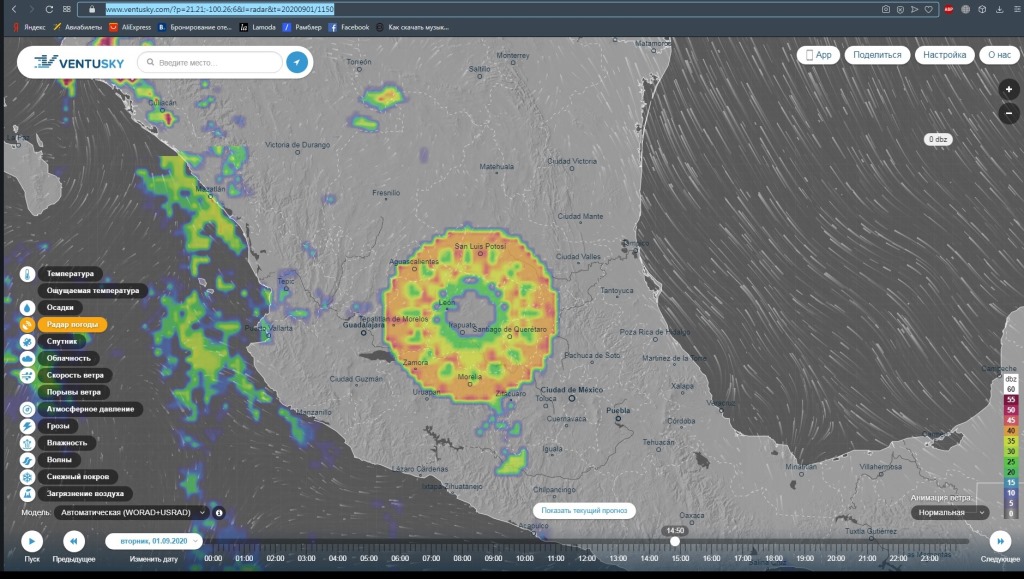Jump to 06:00 on the timeline
Image resolution: width=1024 pixels, height=579 pixels.
pos(400,558)
